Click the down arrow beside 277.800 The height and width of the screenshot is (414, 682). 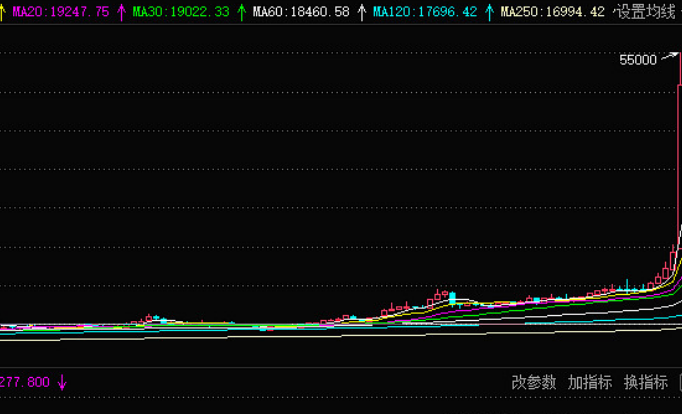click(62, 383)
